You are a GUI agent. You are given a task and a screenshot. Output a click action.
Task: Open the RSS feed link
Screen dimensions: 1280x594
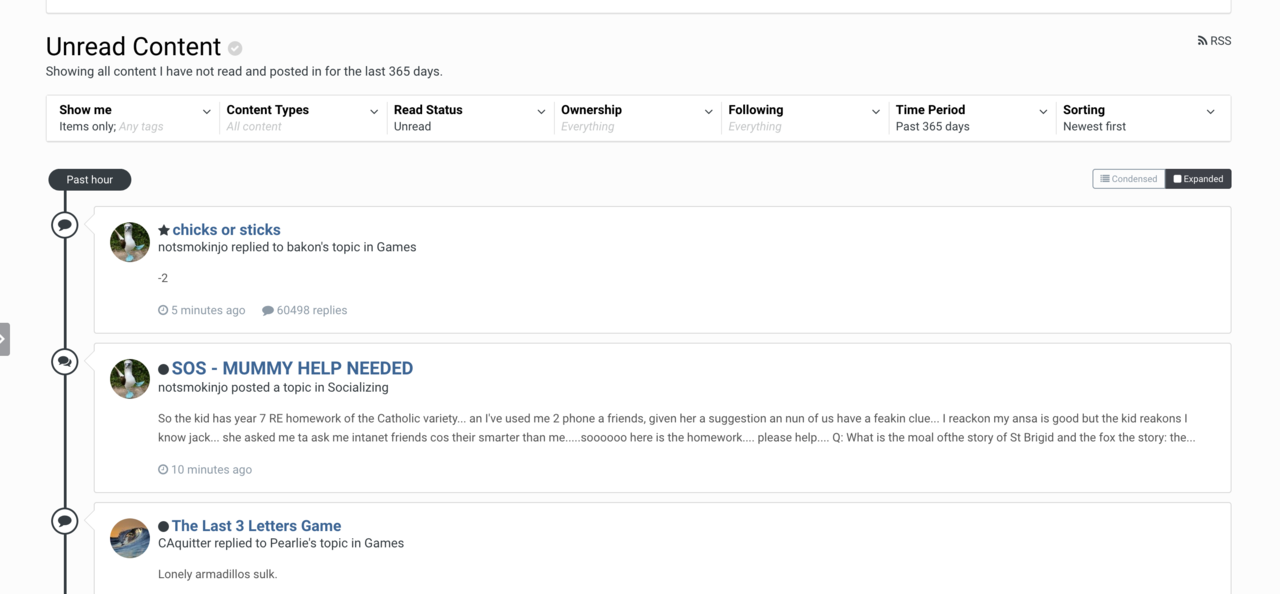[x=1214, y=41]
